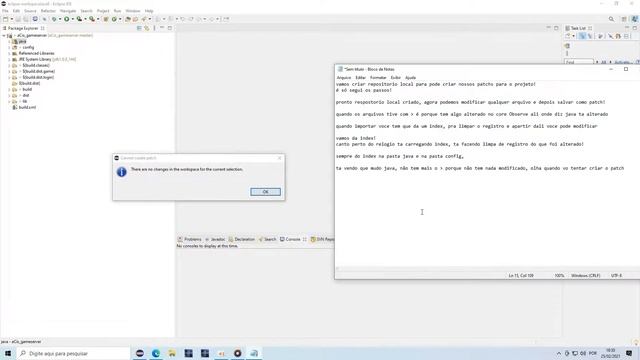Image resolution: width=640 pixels, height=360 pixels.
Task: Open Package Explorer view menu
Action: pos(154,28)
